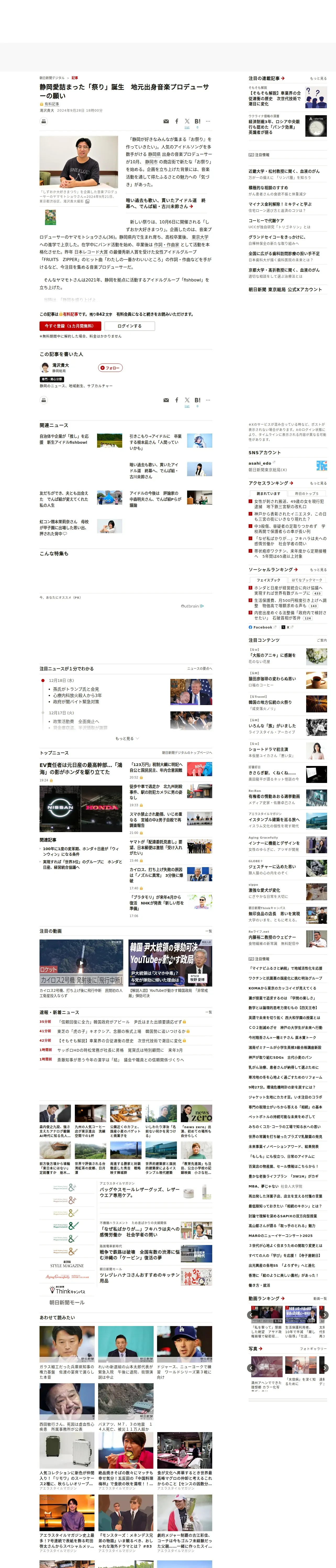Share on X icon below the author section
The image size is (336, 1568).
pos(187,400)
